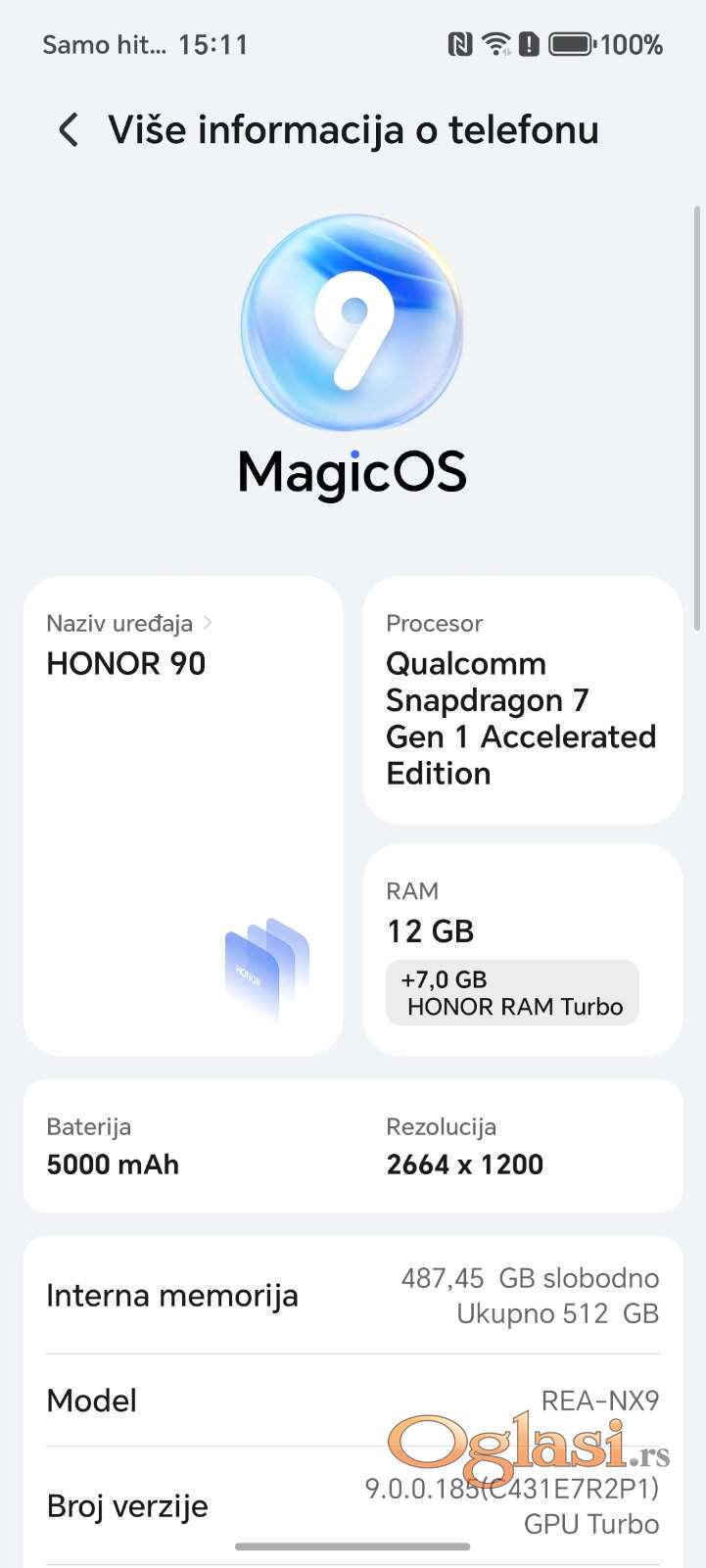Tap the HONOR RAM Turbo badge
The height and width of the screenshot is (1568, 706).
coord(512,993)
